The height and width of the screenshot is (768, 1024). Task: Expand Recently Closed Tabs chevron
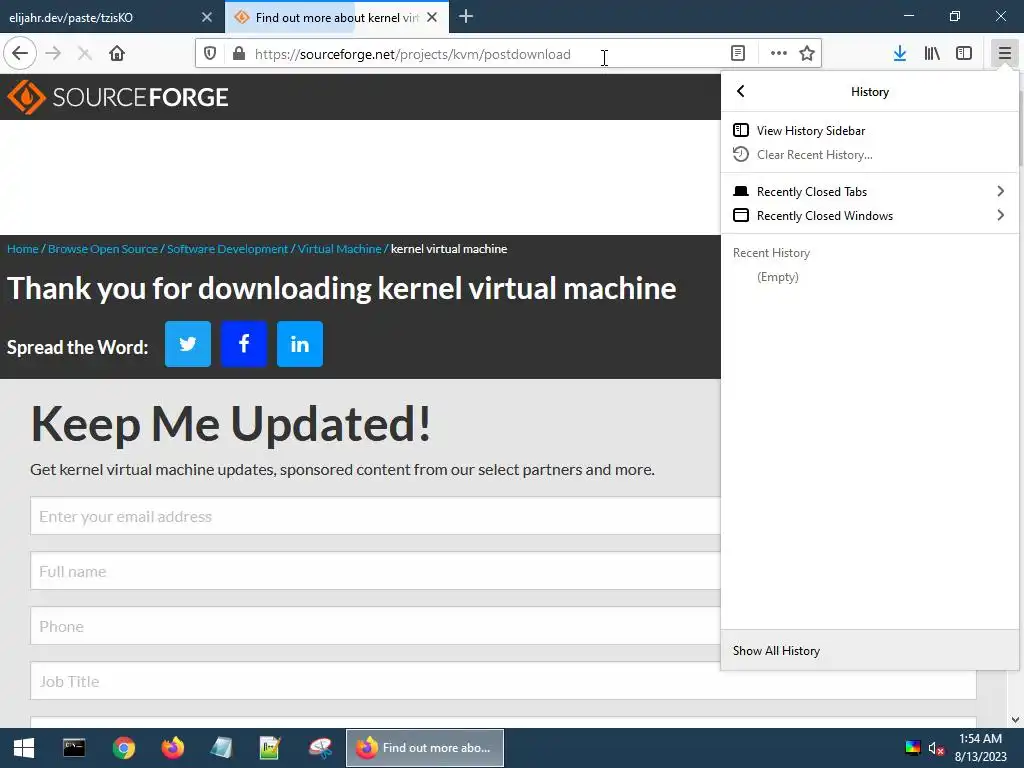1000,191
